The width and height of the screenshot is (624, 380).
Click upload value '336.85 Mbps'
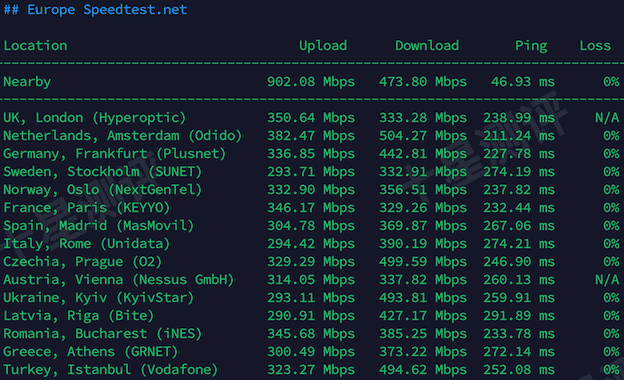coord(311,154)
